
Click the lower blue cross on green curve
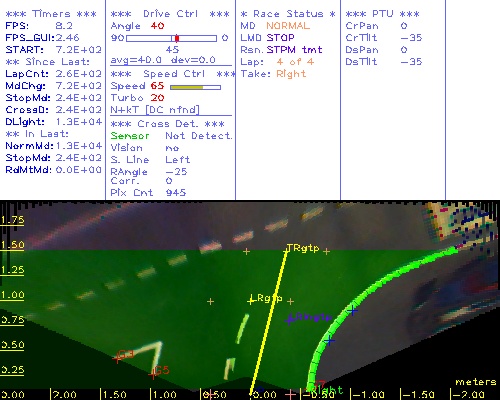pos(329,341)
